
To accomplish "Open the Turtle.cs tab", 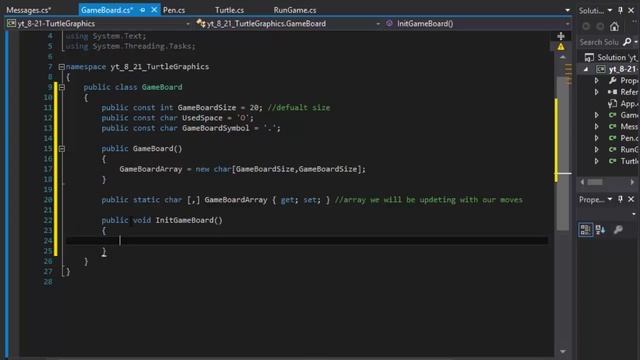I will tap(229, 10).
